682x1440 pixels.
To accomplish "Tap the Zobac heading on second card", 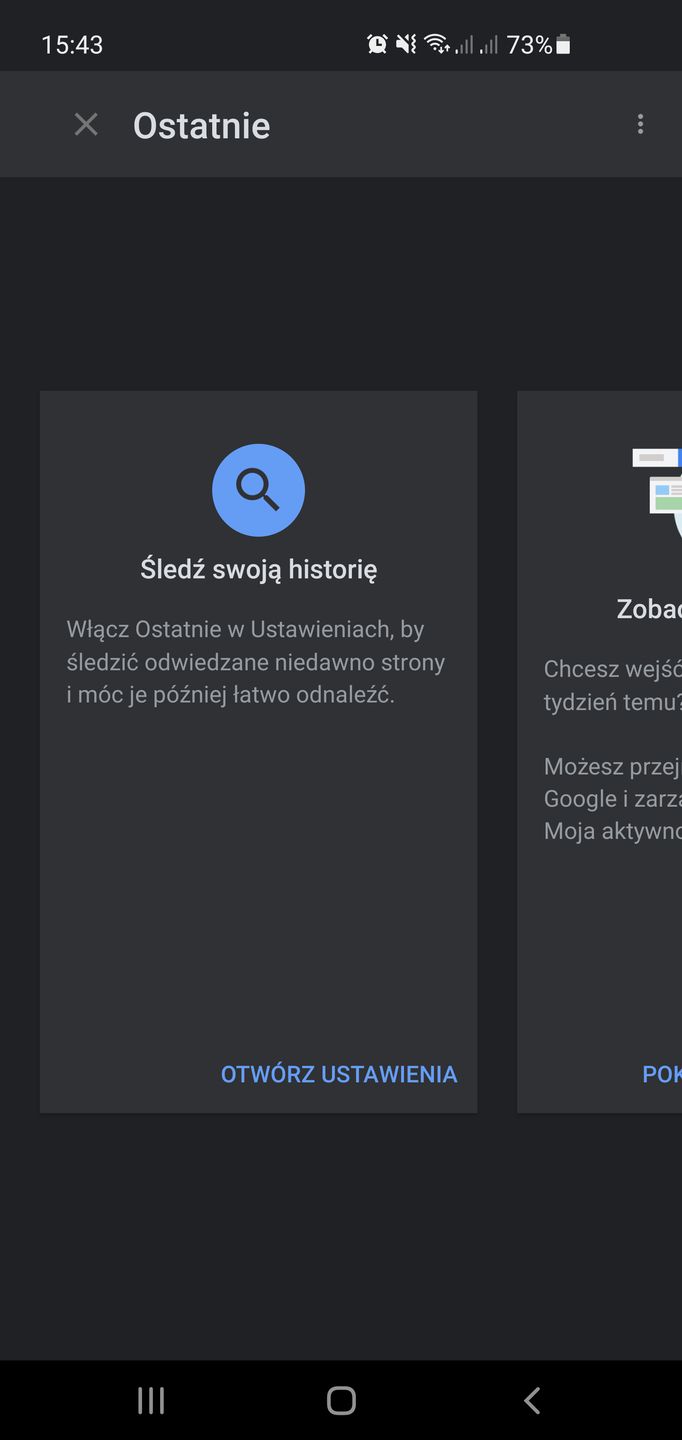I will point(649,609).
